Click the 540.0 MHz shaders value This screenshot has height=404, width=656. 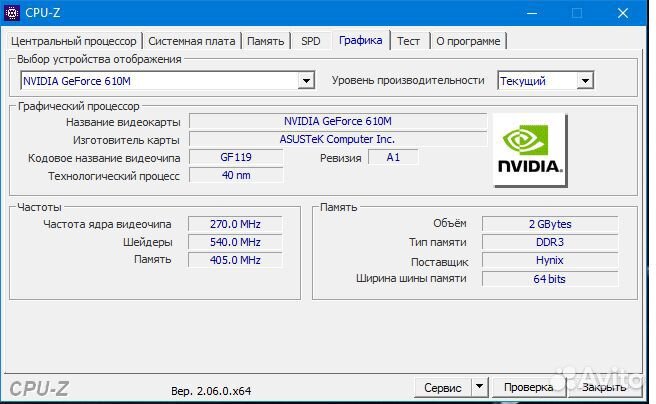pos(235,242)
